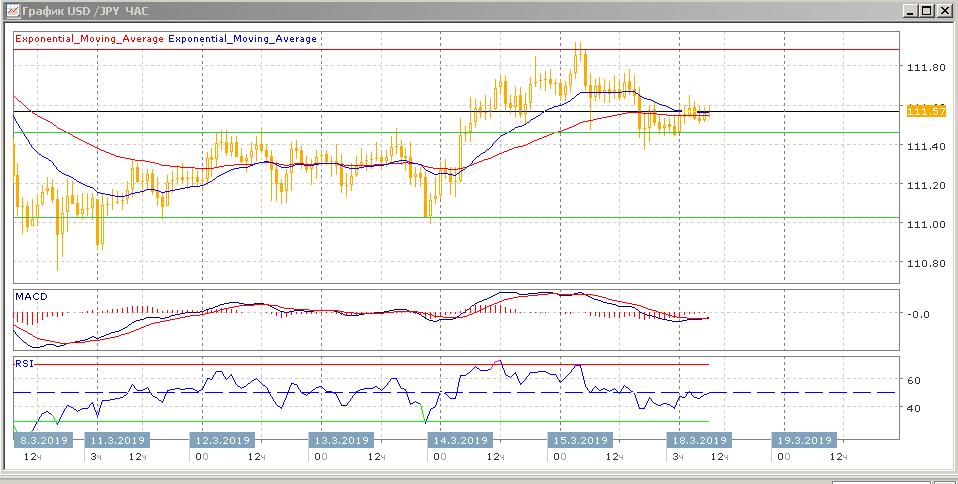Image resolution: width=958 pixels, height=484 pixels.
Task: Click the blue Exponential_Moving_Average legend label
Action: (x=243, y=39)
